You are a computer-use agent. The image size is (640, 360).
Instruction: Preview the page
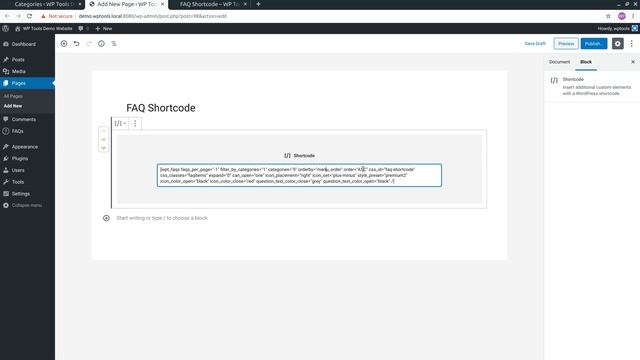pos(566,44)
